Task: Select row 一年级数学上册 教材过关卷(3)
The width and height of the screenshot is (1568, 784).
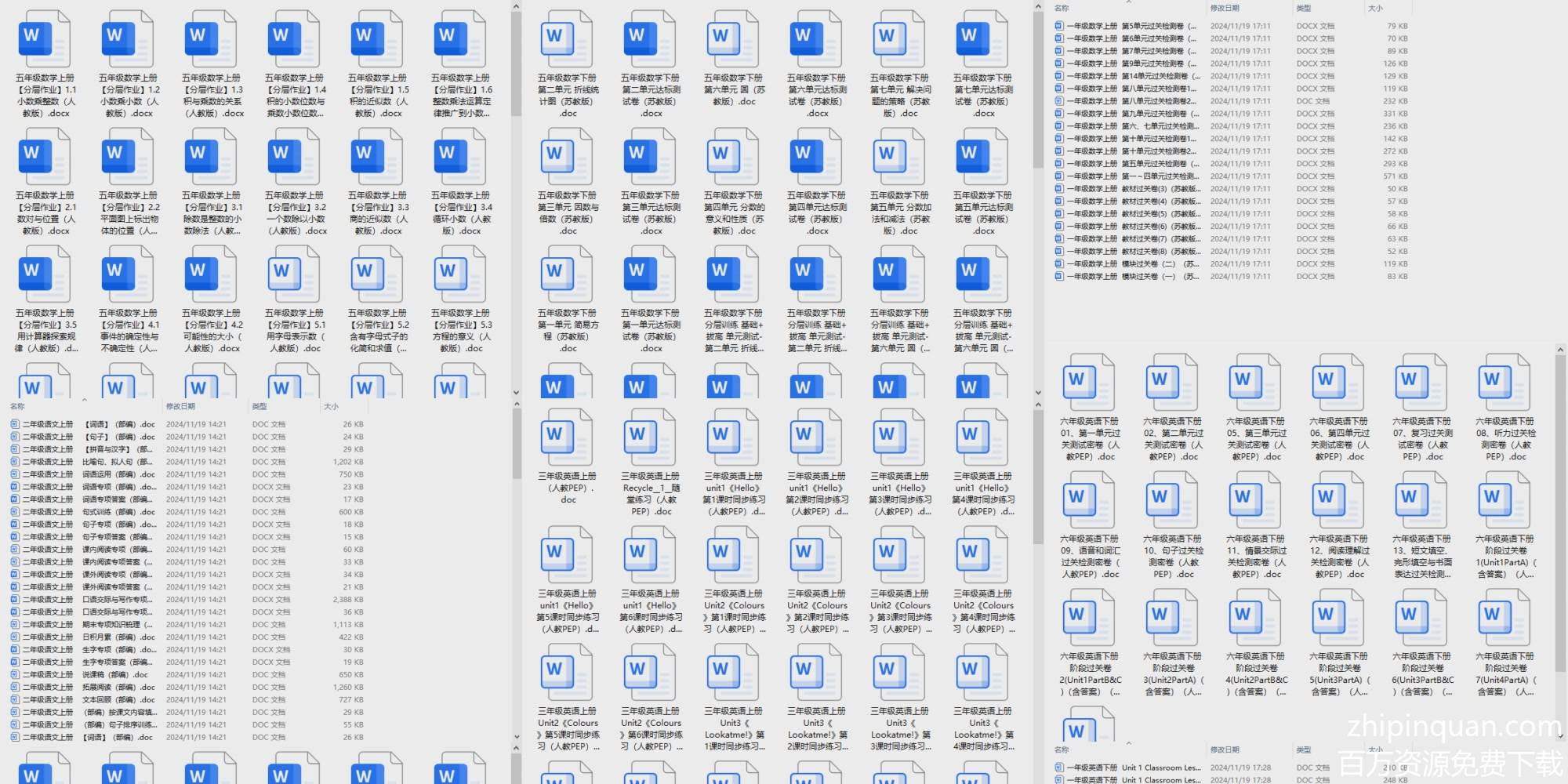Action: 1232,189
